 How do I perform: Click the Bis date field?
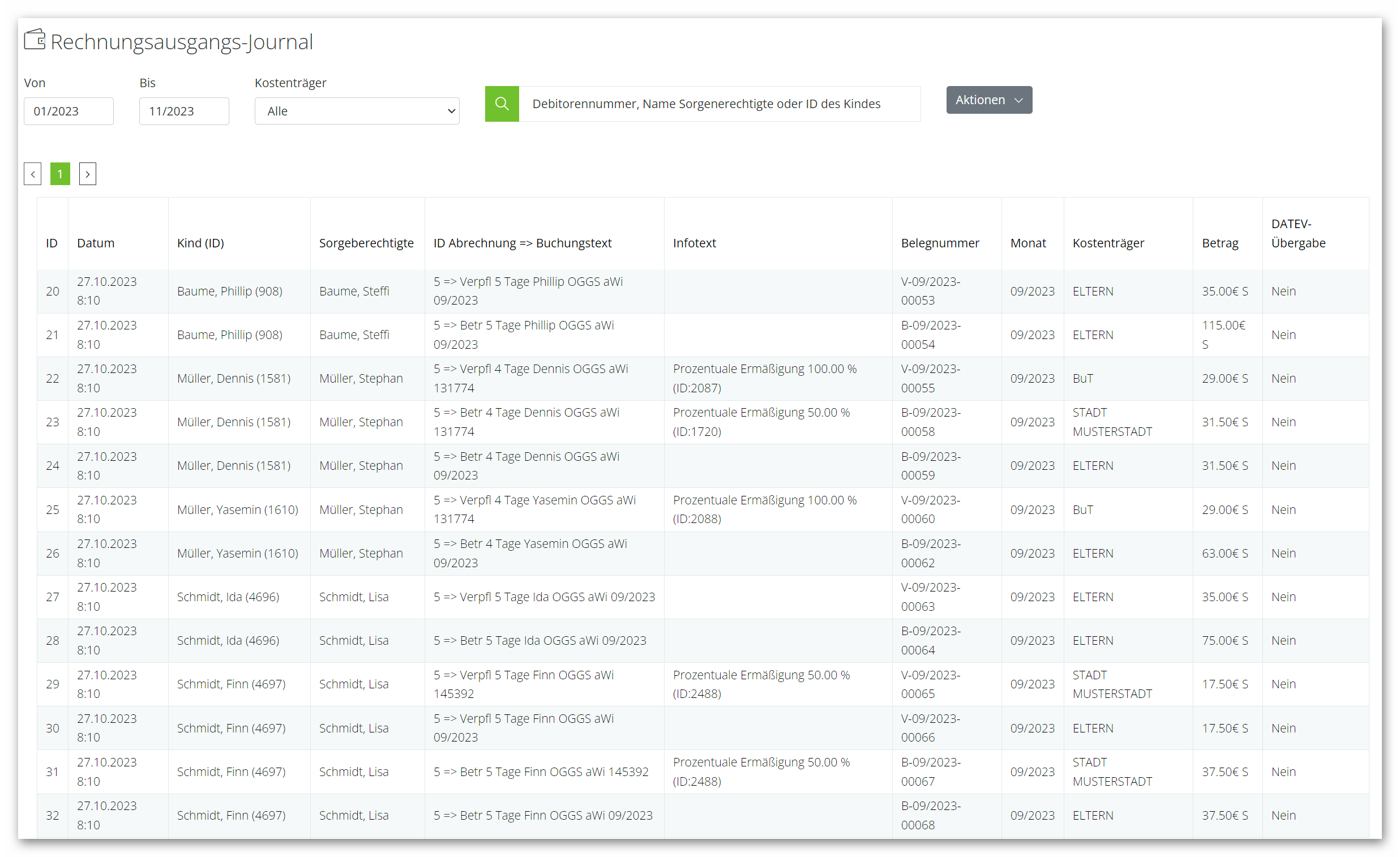click(184, 111)
